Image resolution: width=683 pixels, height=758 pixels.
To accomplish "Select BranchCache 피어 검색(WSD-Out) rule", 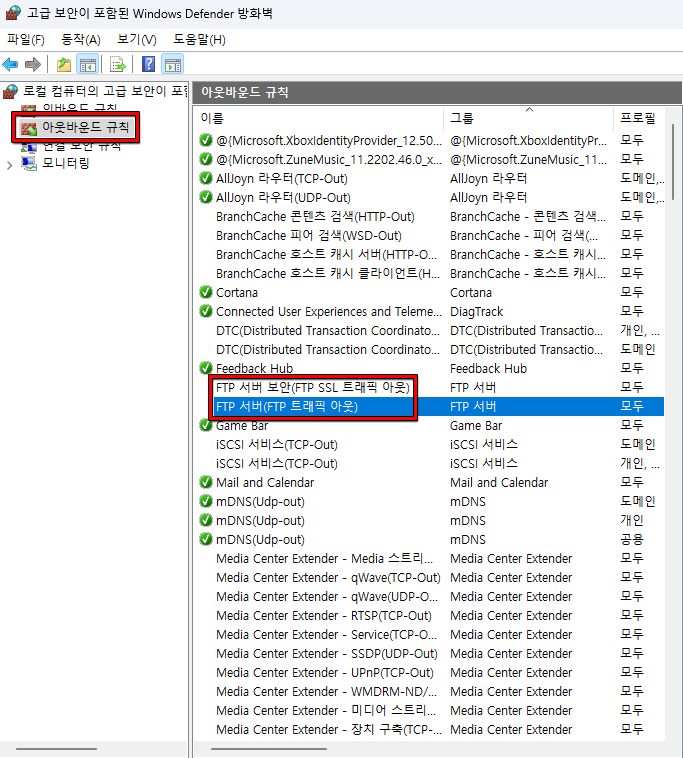I will 309,235.
